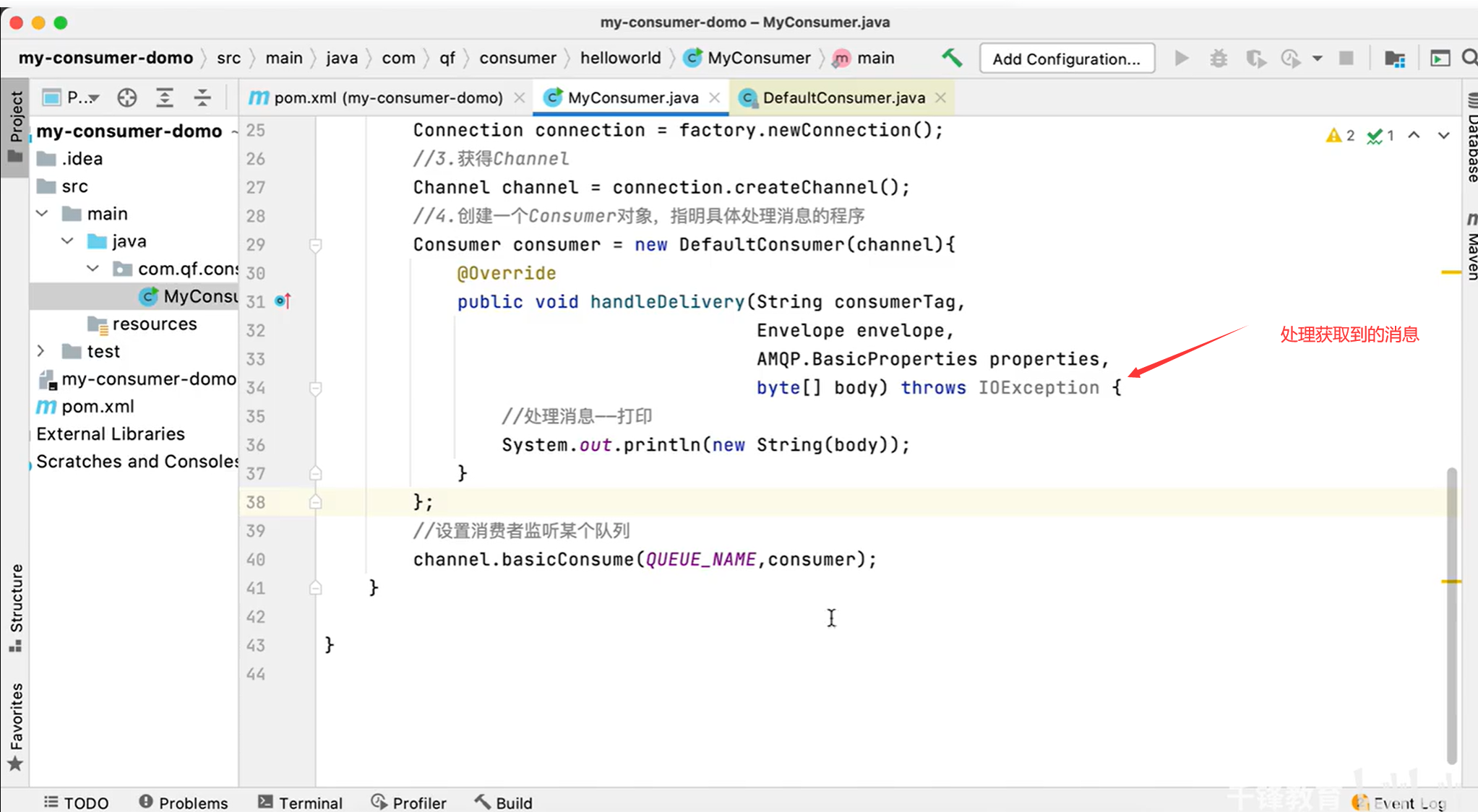
Task: Click the editor's vertical scrollbar thumb
Action: pos(1451,614)
